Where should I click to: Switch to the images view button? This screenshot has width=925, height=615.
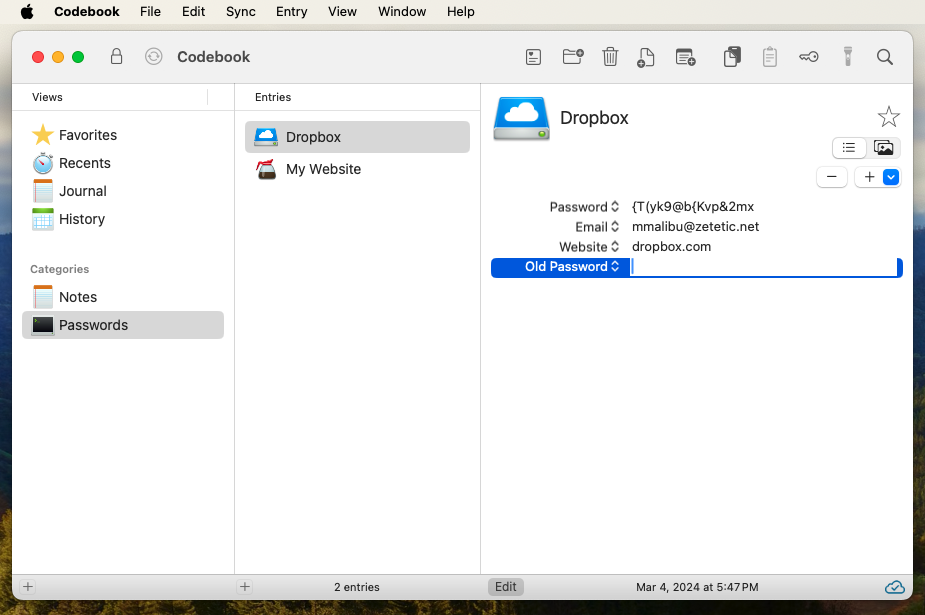click(x=883, y=147)
